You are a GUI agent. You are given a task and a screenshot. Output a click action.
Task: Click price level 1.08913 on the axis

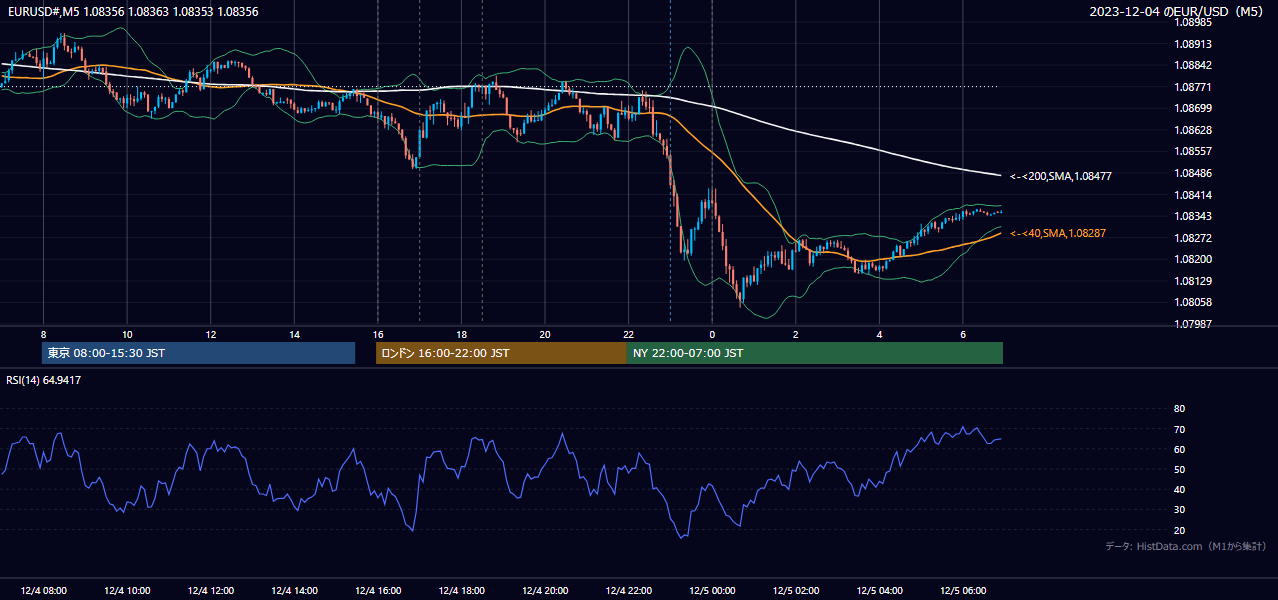pos(1192,44)
